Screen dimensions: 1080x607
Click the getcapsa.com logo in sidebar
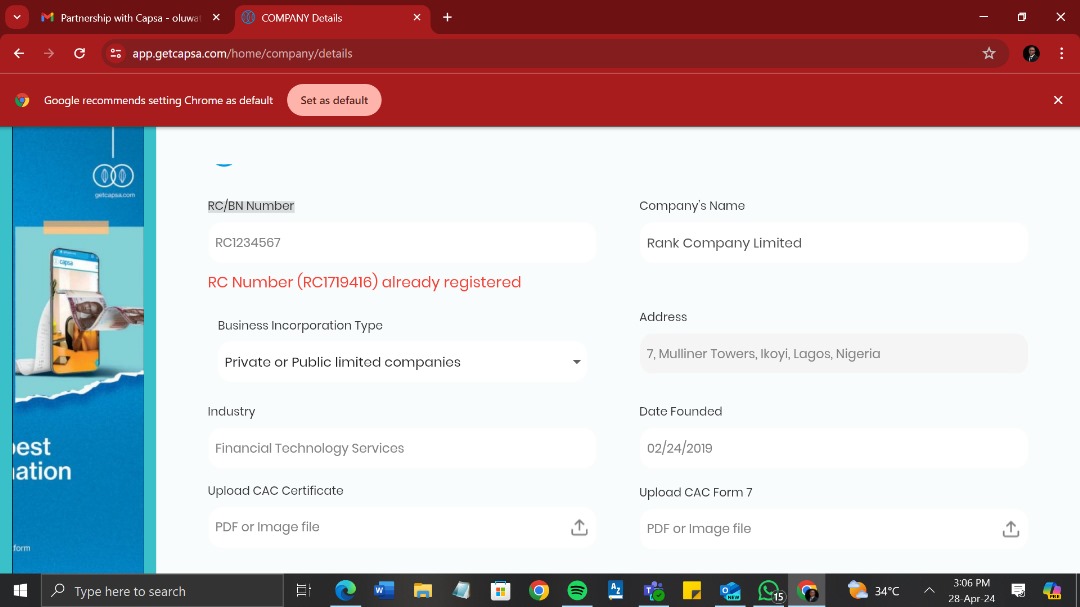(x=114, y=181)
